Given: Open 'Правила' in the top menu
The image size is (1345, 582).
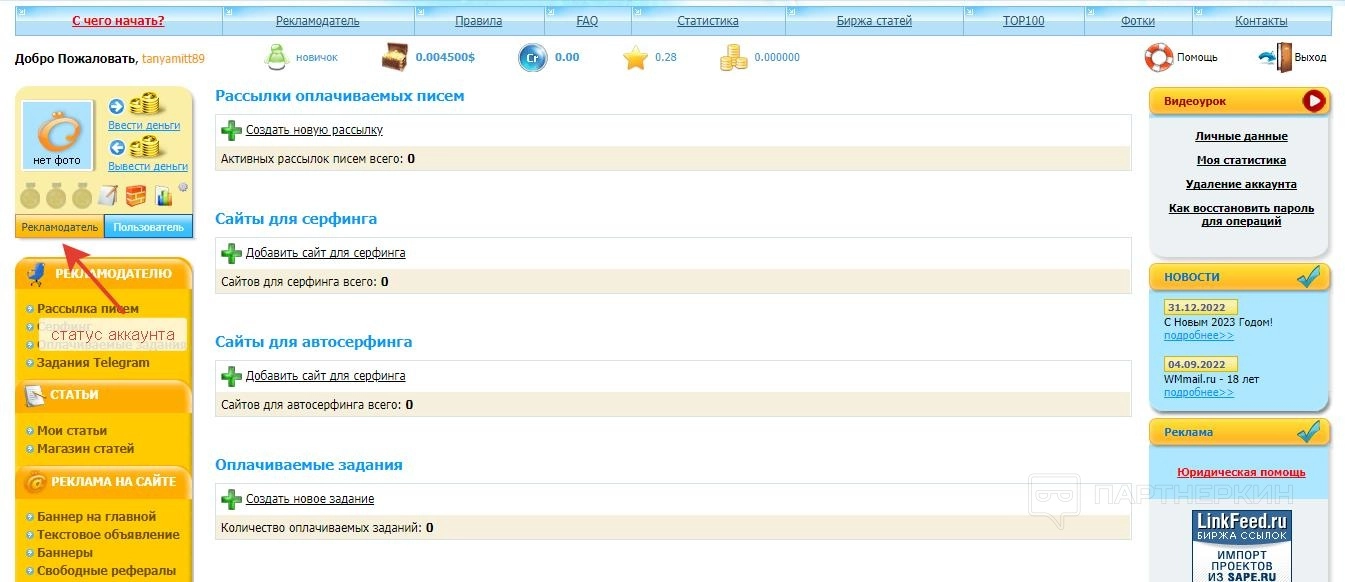Looking at the screenshot, I should [478, 20].
